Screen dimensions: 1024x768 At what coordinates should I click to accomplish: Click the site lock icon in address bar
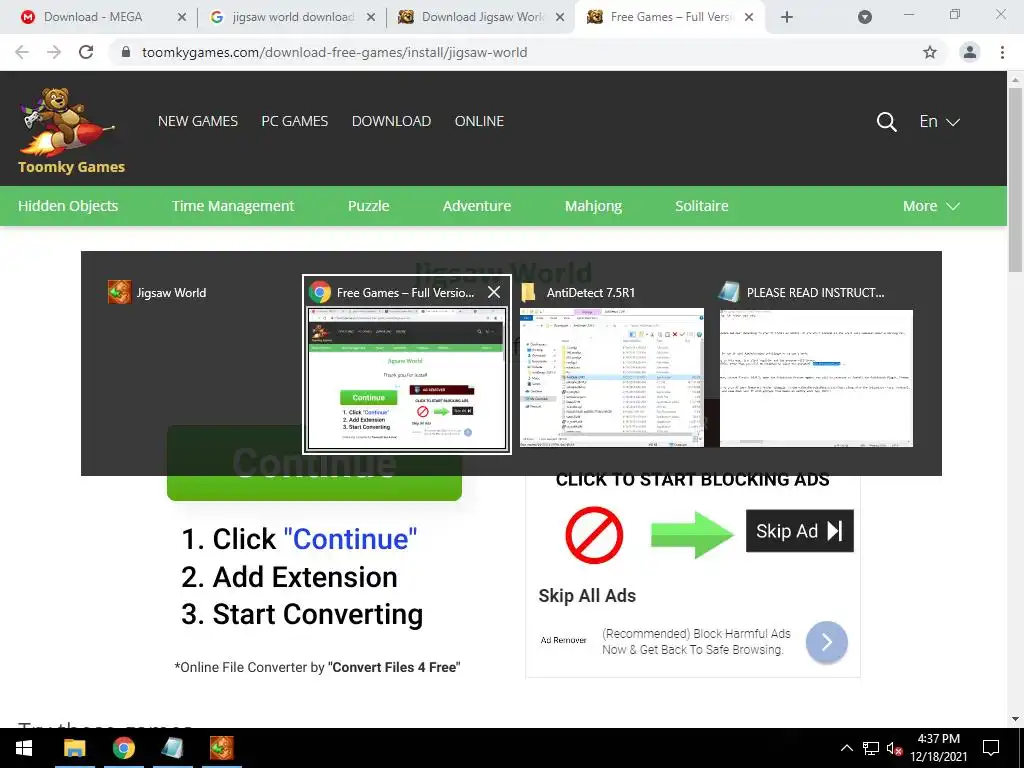pyautogui.click(x=126, y=52)
